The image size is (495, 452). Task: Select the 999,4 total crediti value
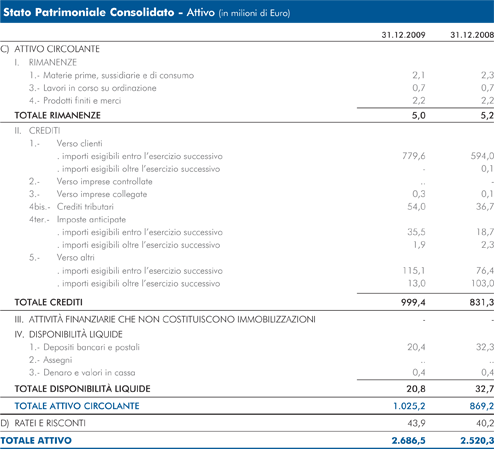(x=413, y=302)
